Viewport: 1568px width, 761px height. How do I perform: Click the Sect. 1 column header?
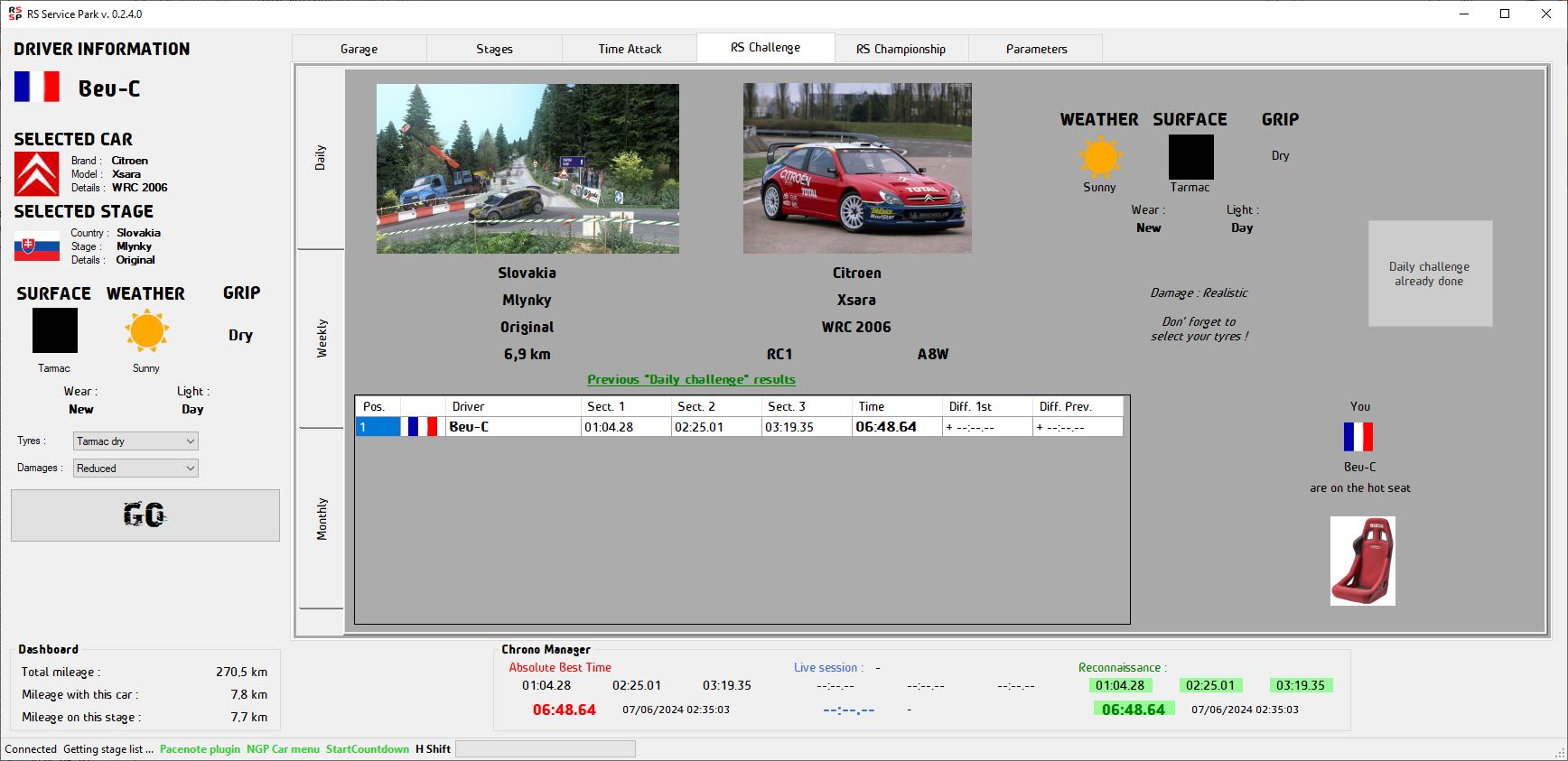(x=626, y=406)
